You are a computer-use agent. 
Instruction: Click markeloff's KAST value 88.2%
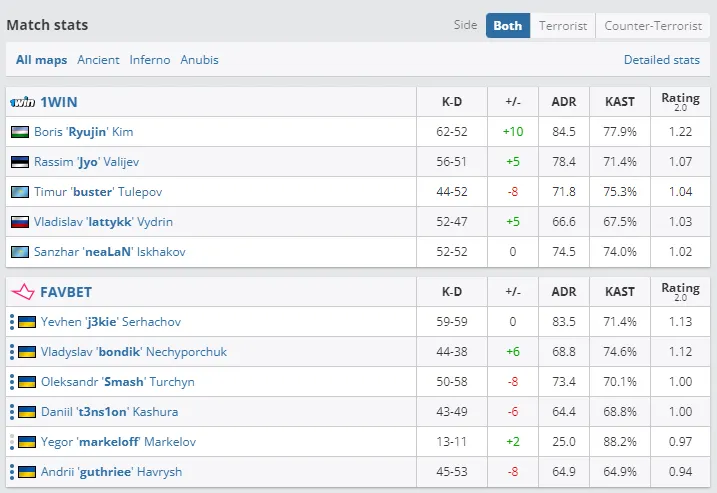[620, 442]
